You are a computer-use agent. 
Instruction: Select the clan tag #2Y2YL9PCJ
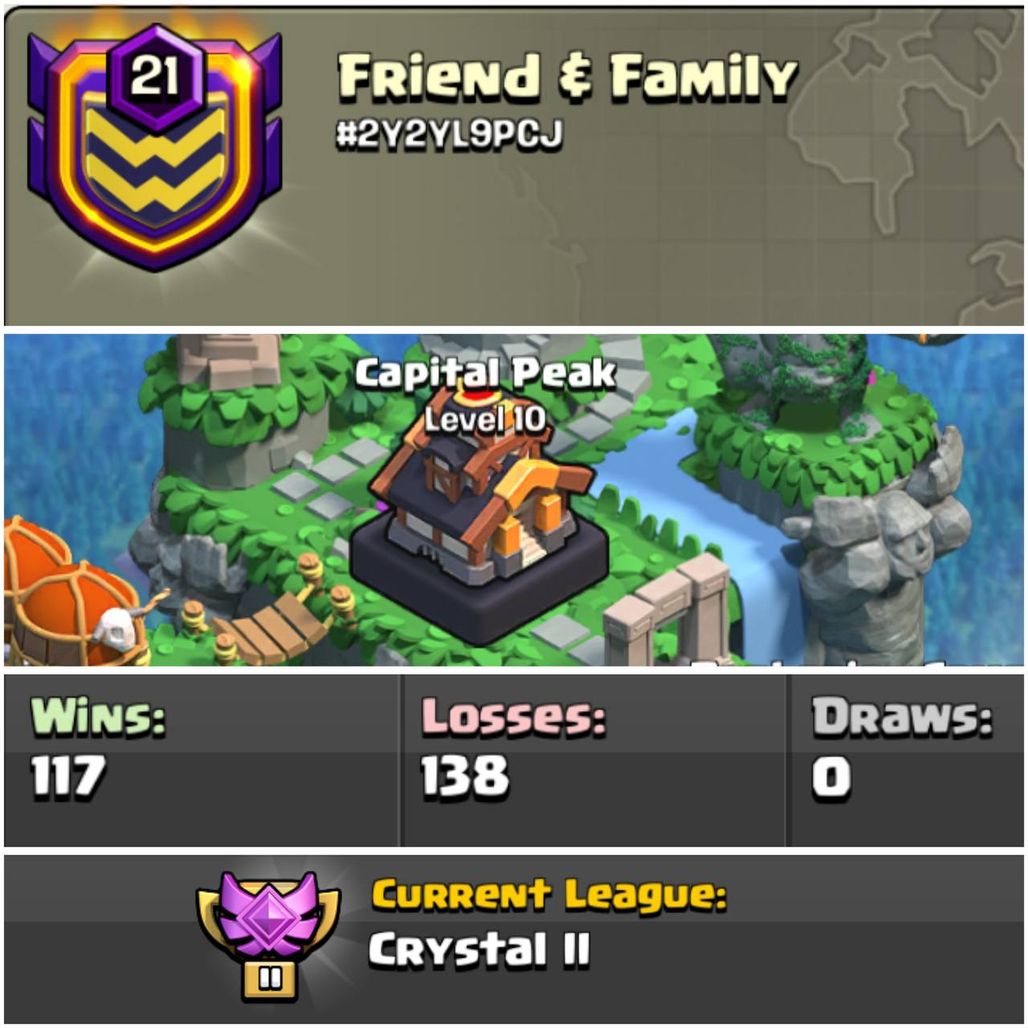click(x=448, y=134)
